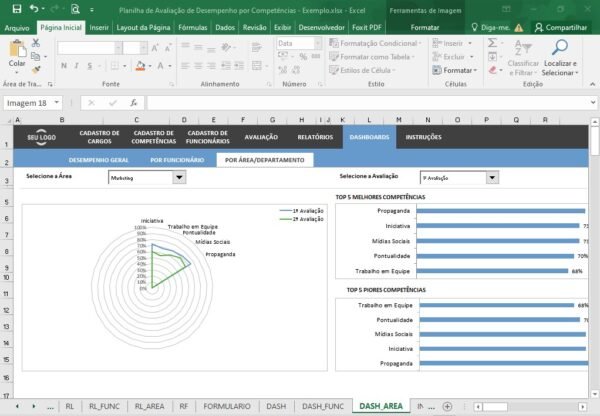Click the Name Box showing Imagem 18
This screenshot has height=416, width=600.
click(x=33, y=103)
